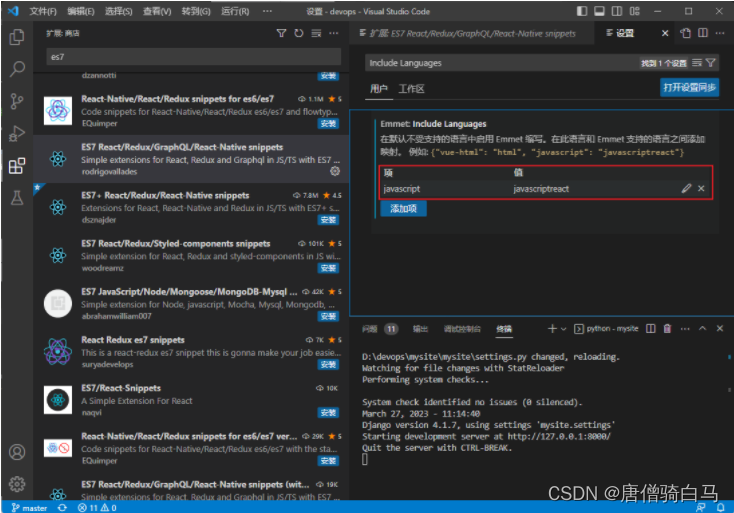Screen dimensions: 734x513
Task: Show more menu bar items ellipsis
Action: tap(267, 11)
